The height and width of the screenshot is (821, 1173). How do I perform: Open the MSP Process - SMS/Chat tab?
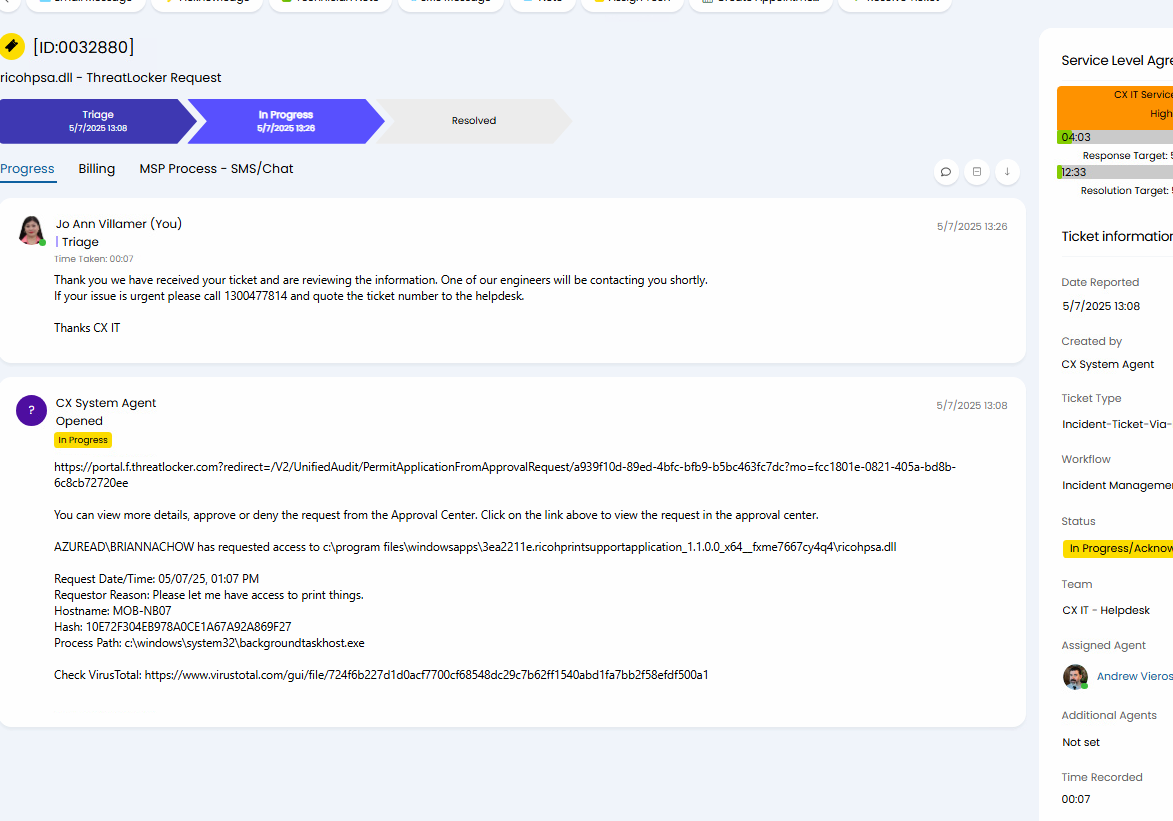pos(216,168)
